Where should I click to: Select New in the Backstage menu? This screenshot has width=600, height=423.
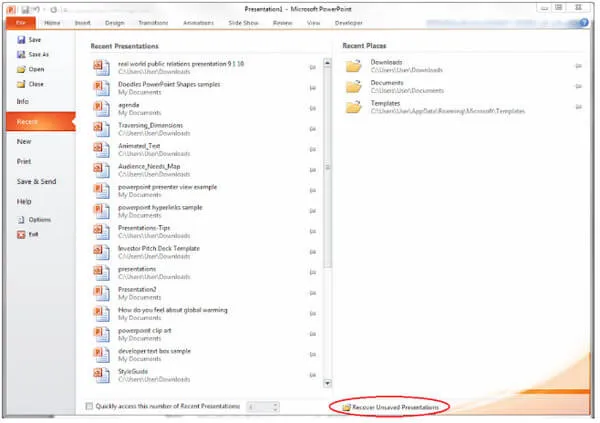pyautogui.click(x=24, y=142)
